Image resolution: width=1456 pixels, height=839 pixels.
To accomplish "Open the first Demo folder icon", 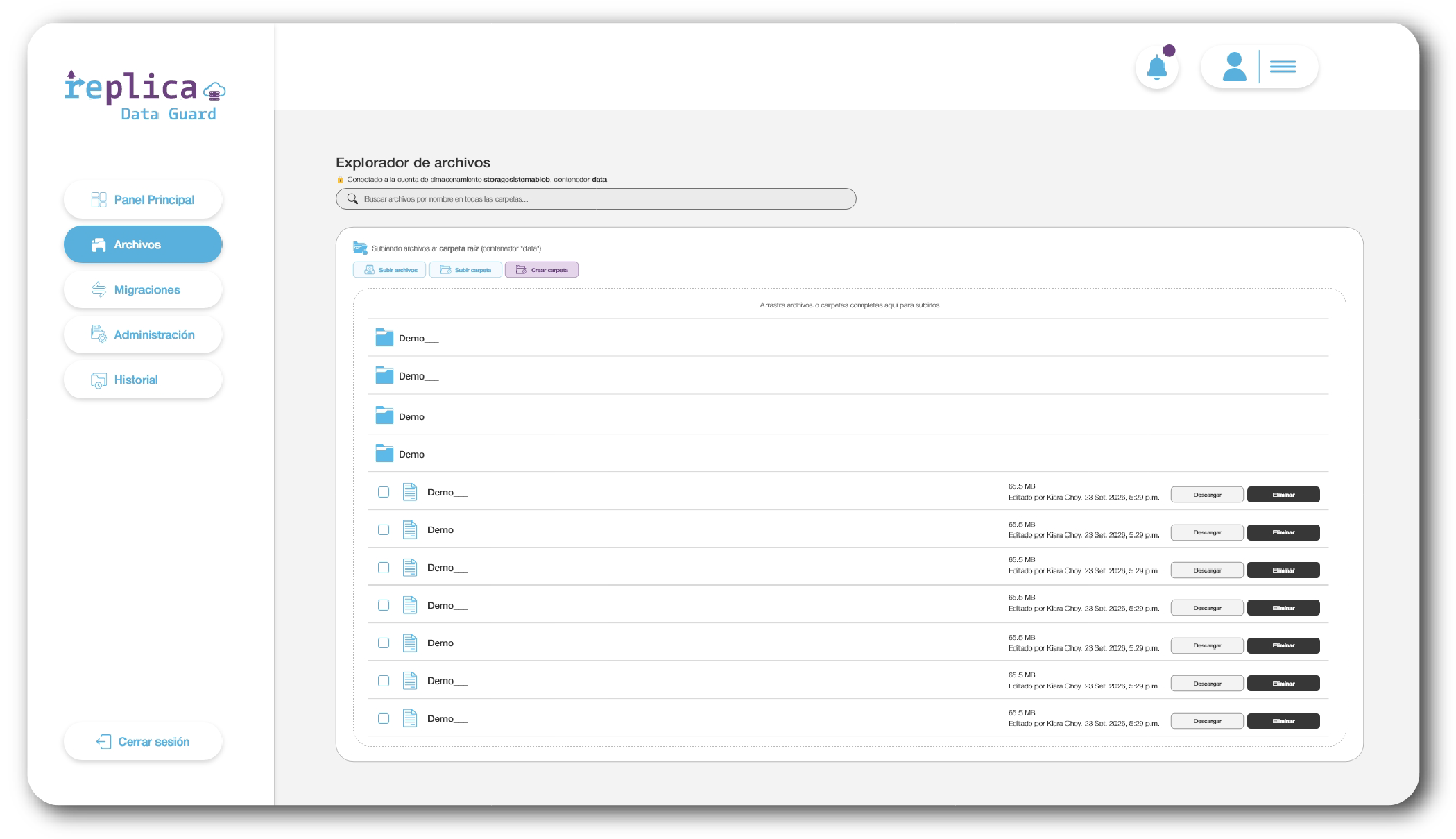I will (384, 337).
